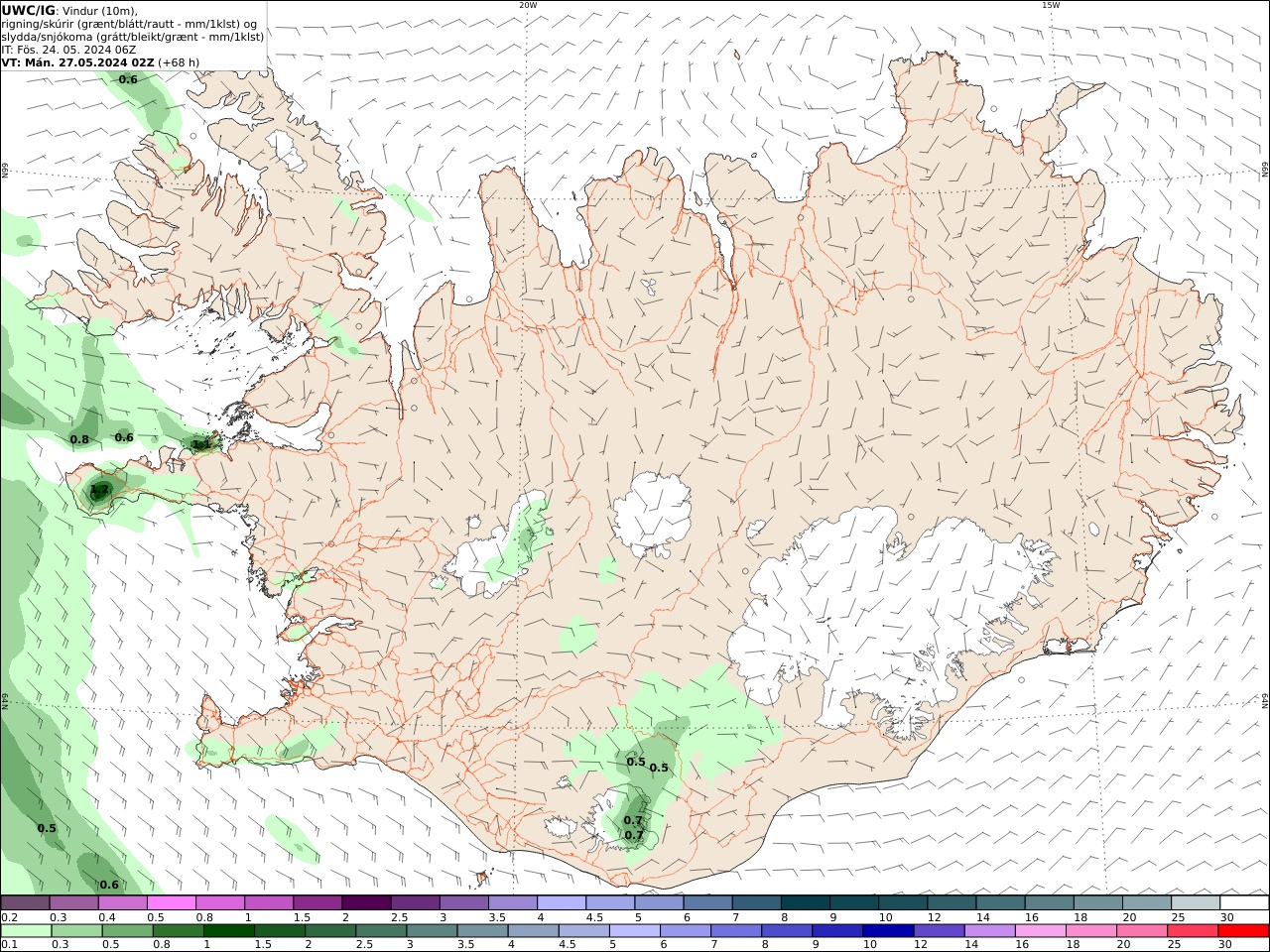Click the '0.1' legend scale label
This screenshot has width=1270, height=952.
tap(9, 945)
